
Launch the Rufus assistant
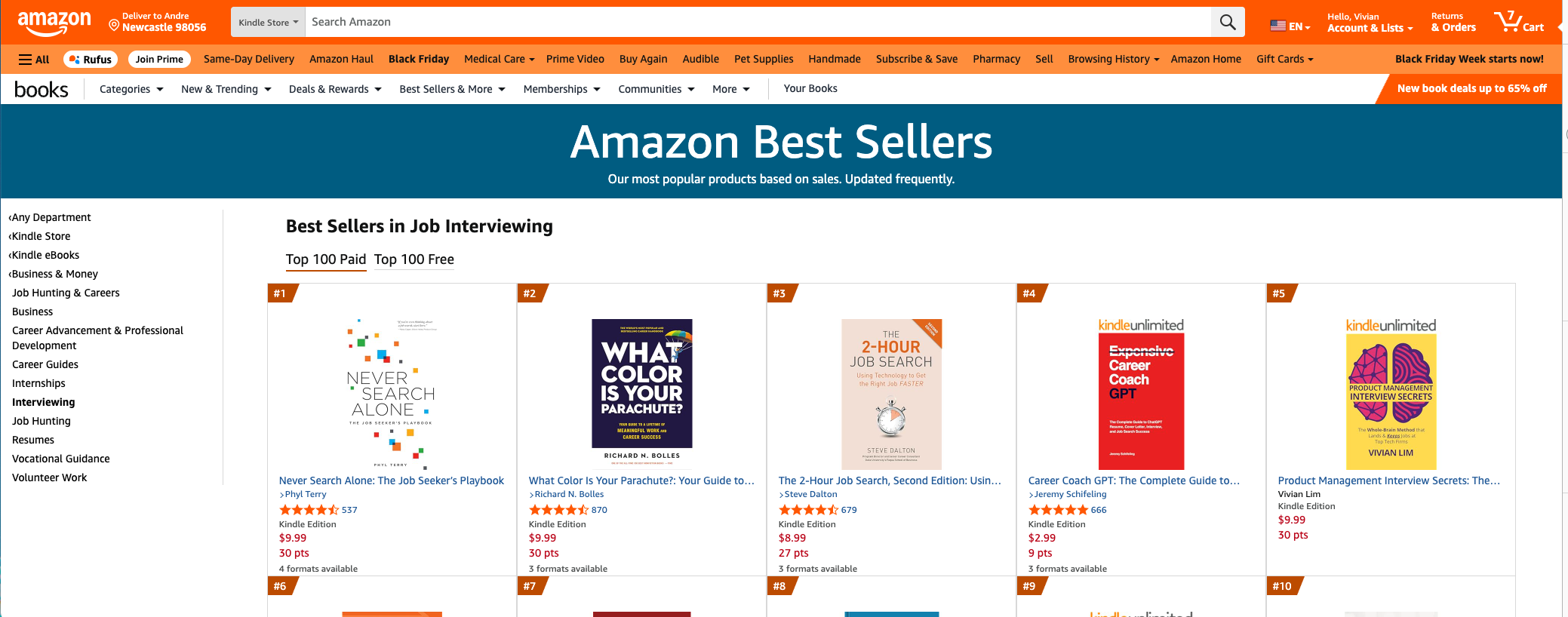click(x=91, y=59)
